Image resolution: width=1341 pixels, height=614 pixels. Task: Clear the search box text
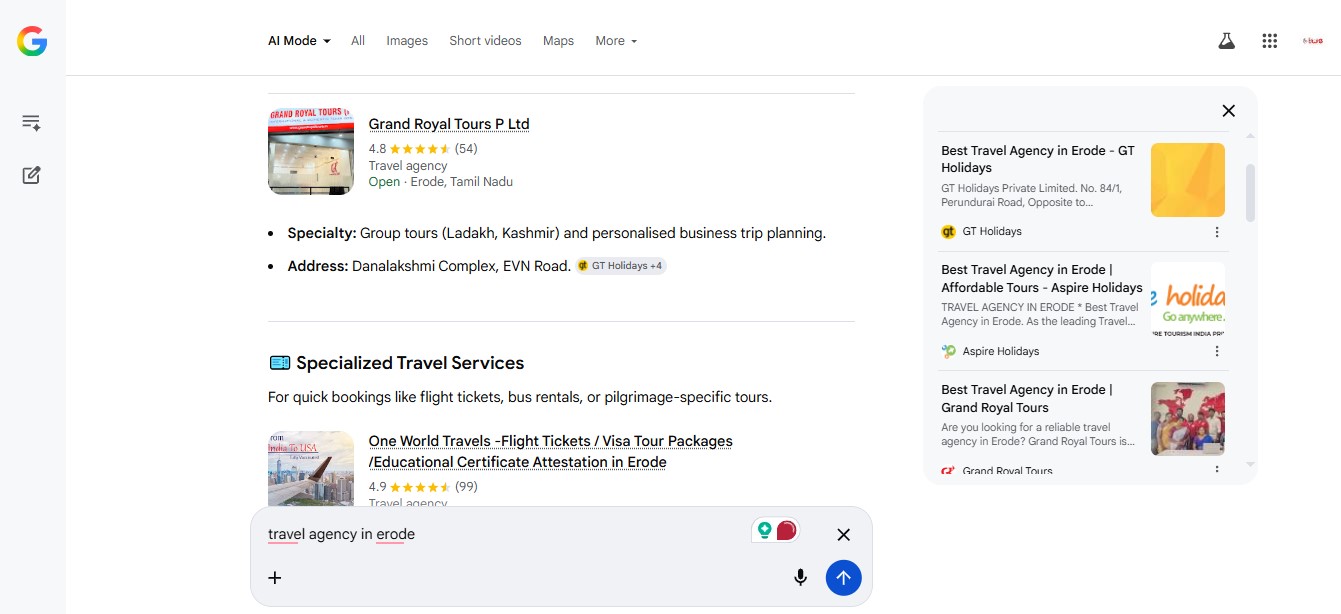(x=843, y=535)
